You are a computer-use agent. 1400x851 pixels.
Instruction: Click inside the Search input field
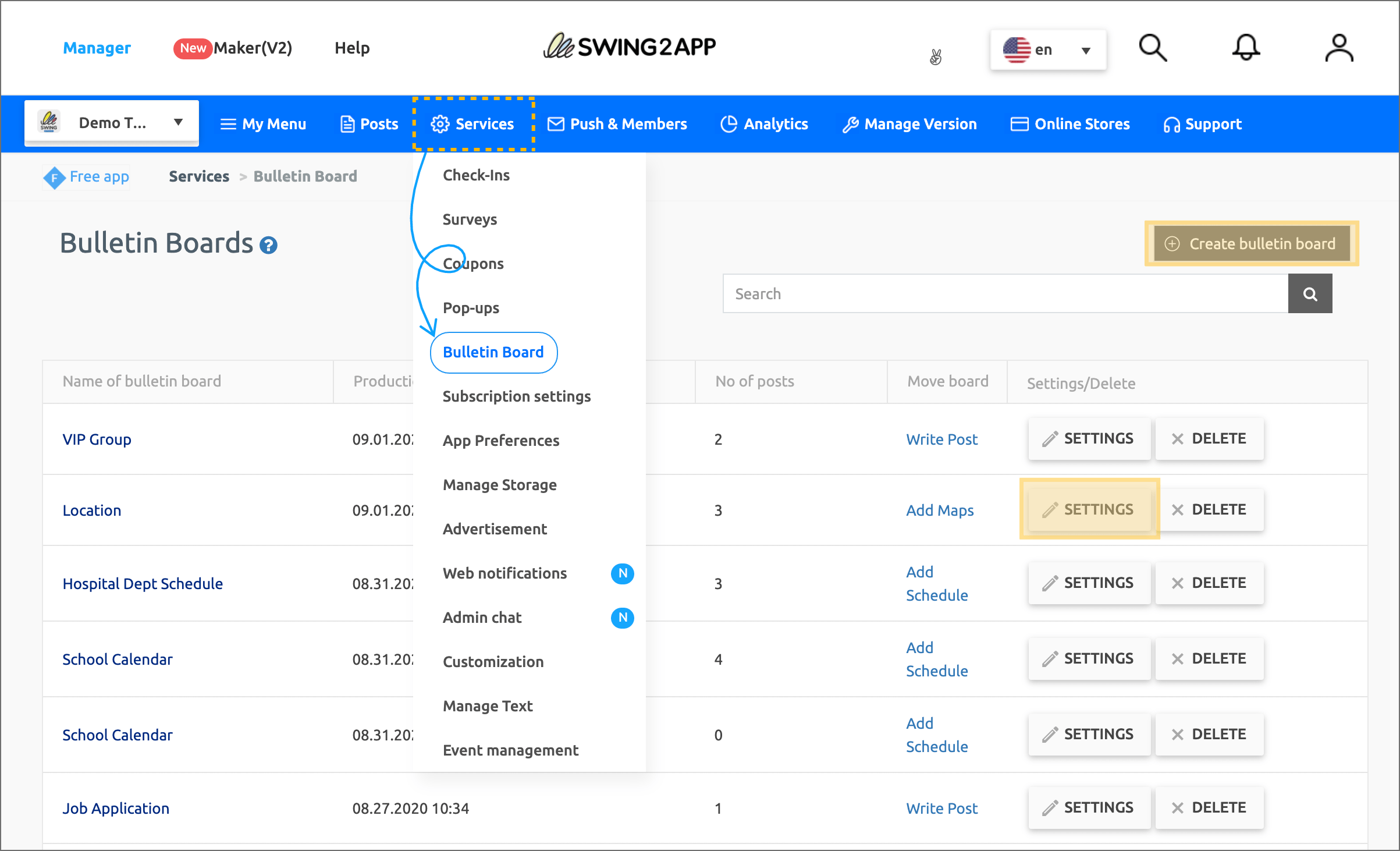tap(989, 293)
